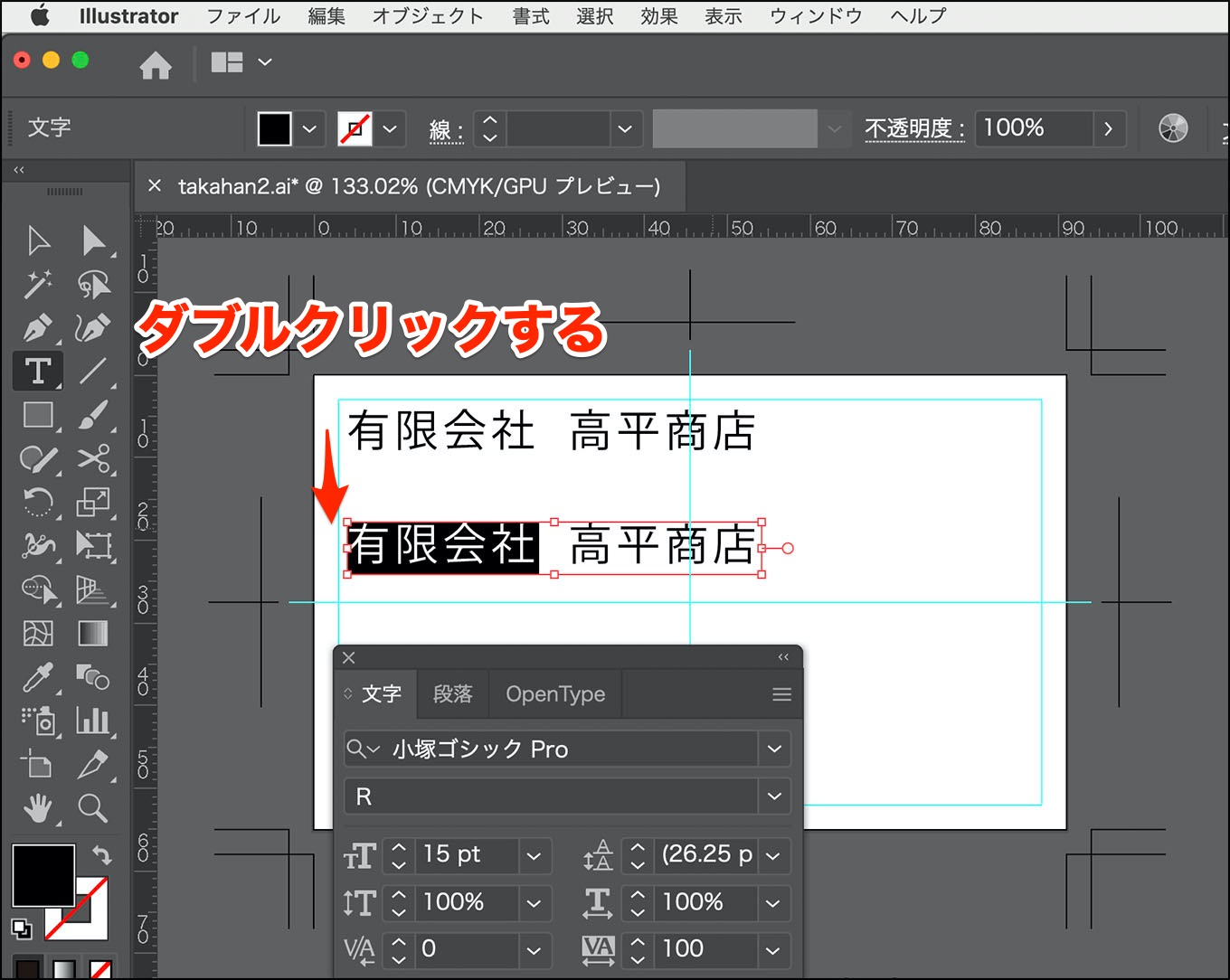Select the Rotate tool
Screen dimensions: 1230x980
[x=38, y=502]
